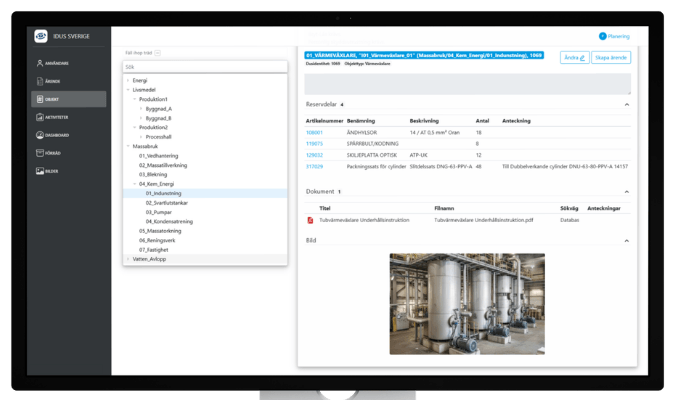Click the Fäll ihop träd label
The width and height of the screenshot is (675, 400).
pyautogui.click(x=139, y=53)
